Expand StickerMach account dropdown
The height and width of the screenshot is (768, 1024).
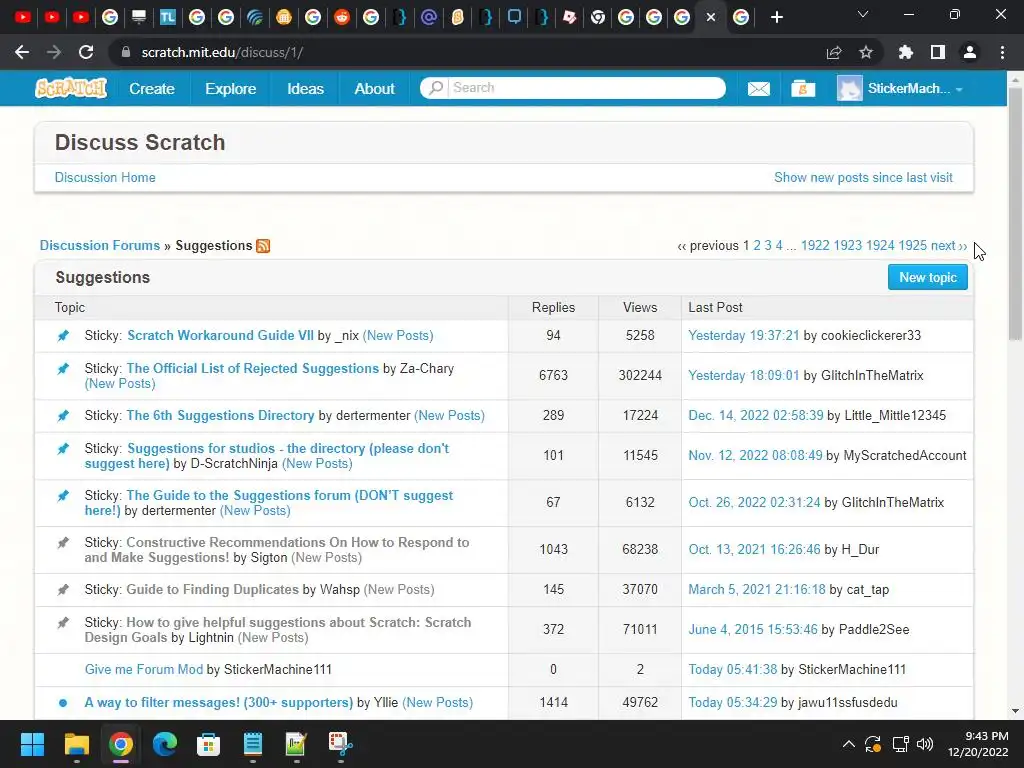point(959,89)
